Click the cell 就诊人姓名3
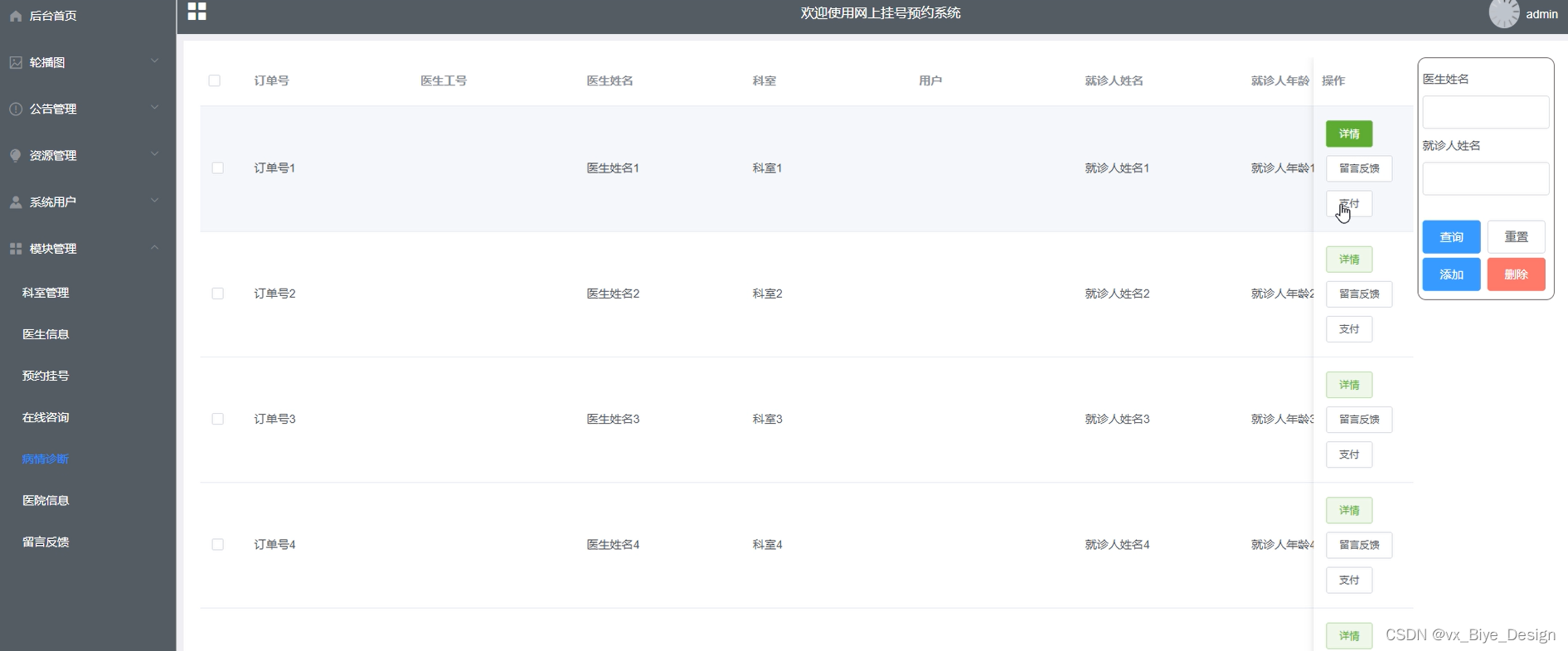 [1117, 419]
